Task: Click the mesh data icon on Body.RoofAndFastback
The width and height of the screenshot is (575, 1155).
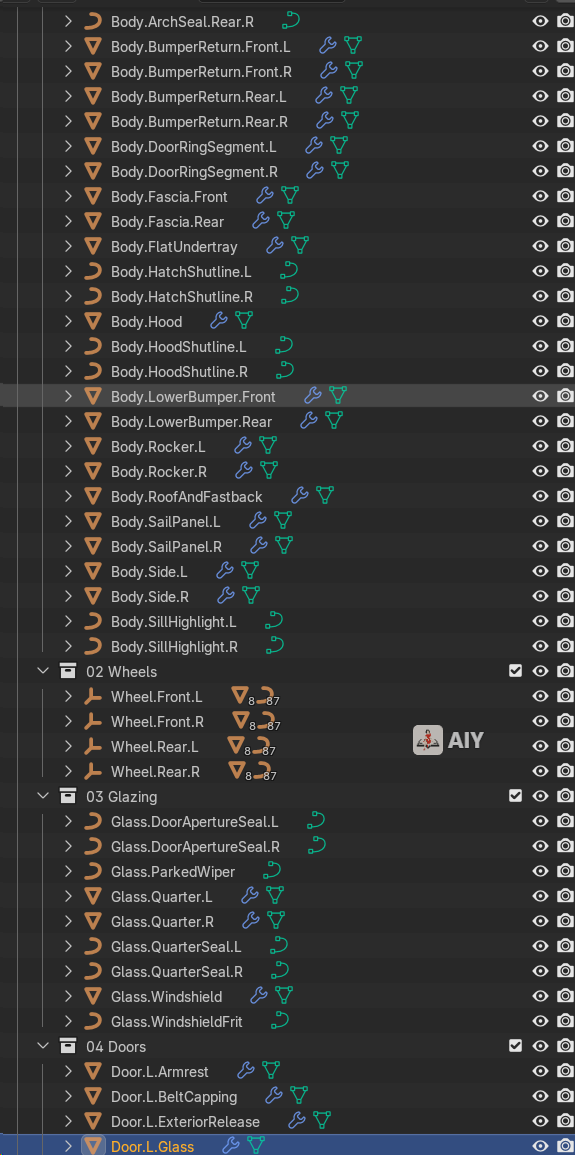Action: [x=325, y=496]
